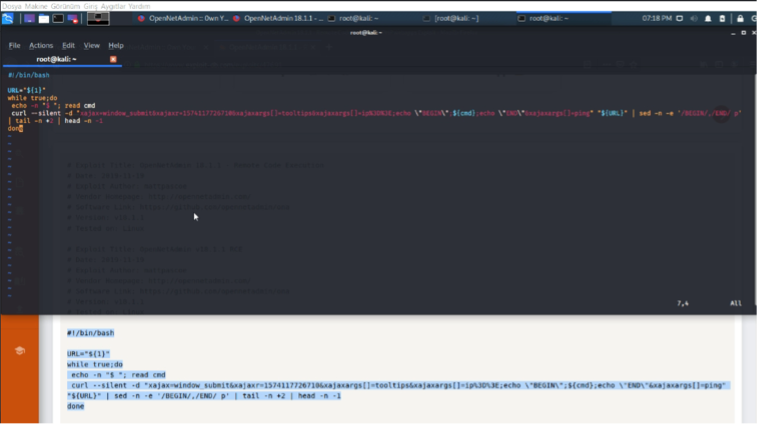Screen dimensions: 758x425
Task: Select the 'root@kali: ~' terminal tab
Action: 56,59
